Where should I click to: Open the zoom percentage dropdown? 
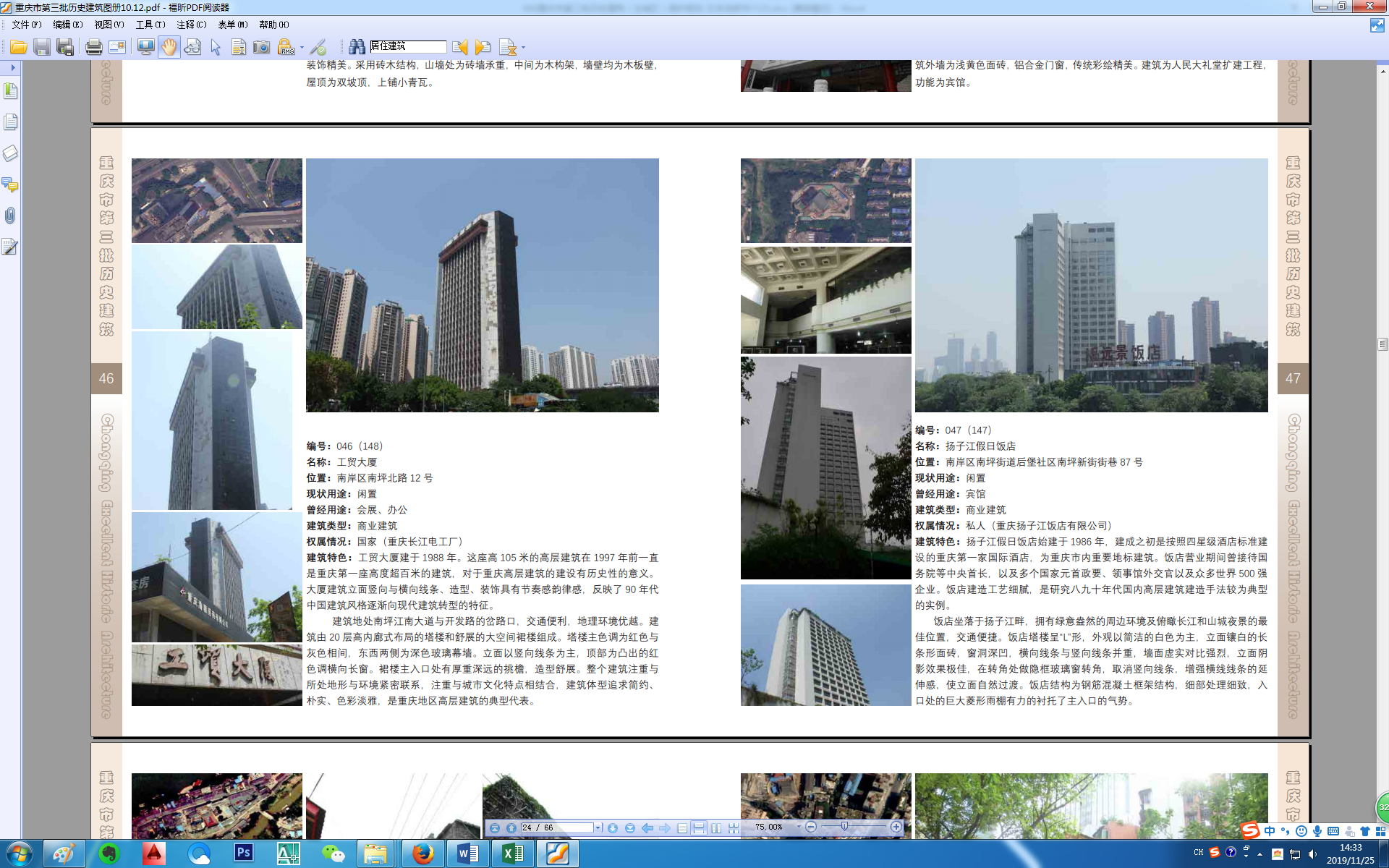point(799,826)
